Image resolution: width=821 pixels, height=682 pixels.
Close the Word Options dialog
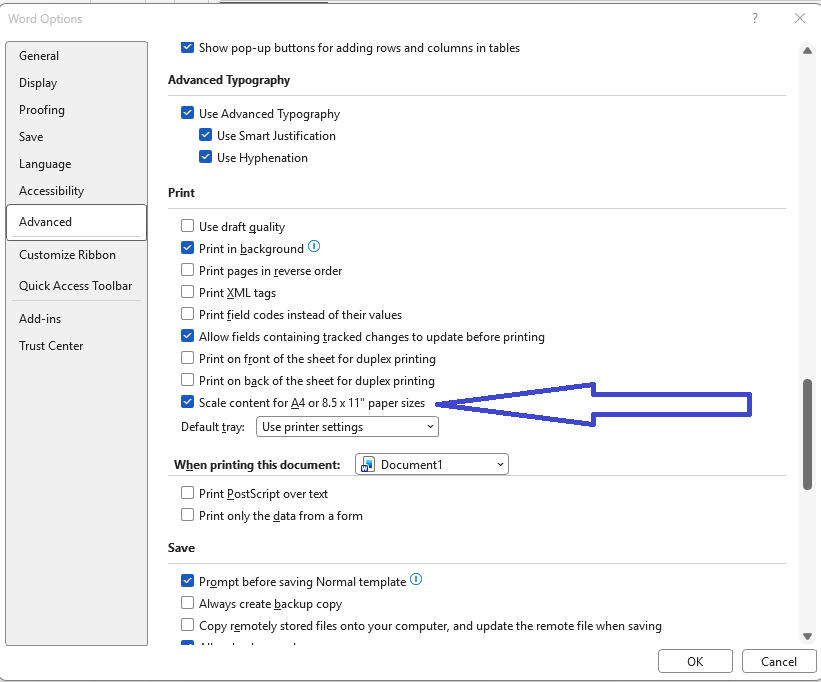coord(800,19)
